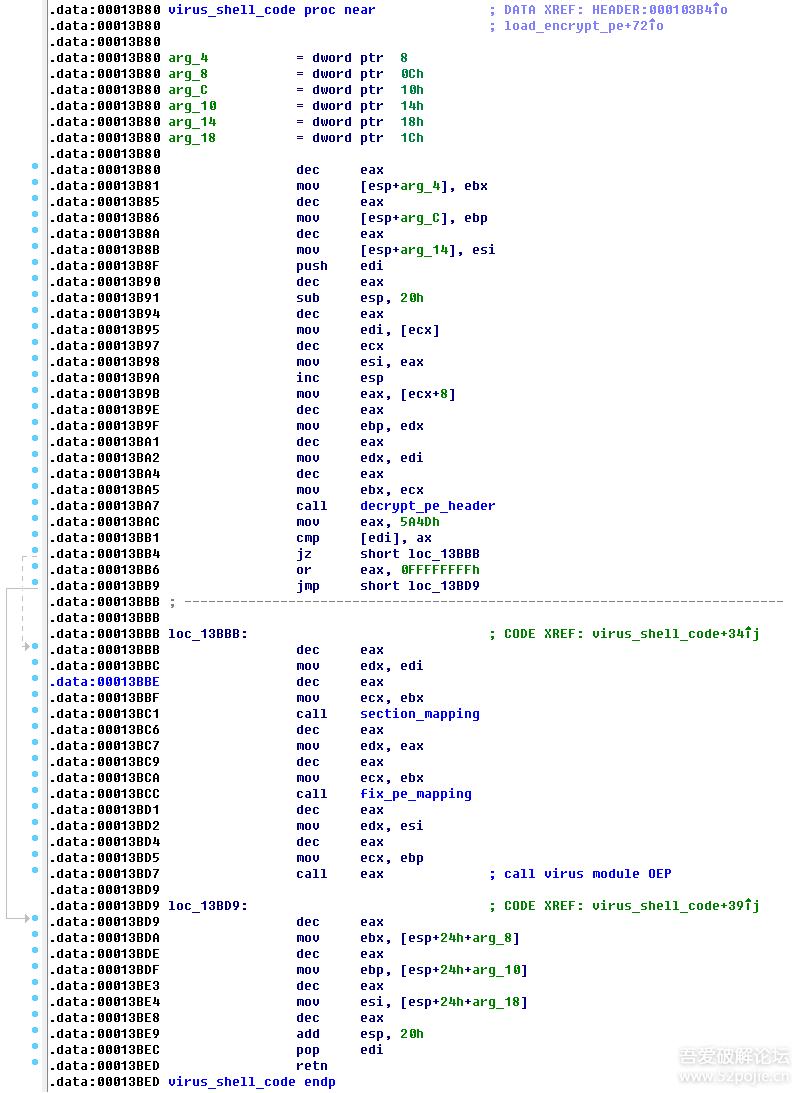Click the comment 'call virus module OEP'
Image resolution: width=799 pixels, height=1093 pixels.
point(588,874)
